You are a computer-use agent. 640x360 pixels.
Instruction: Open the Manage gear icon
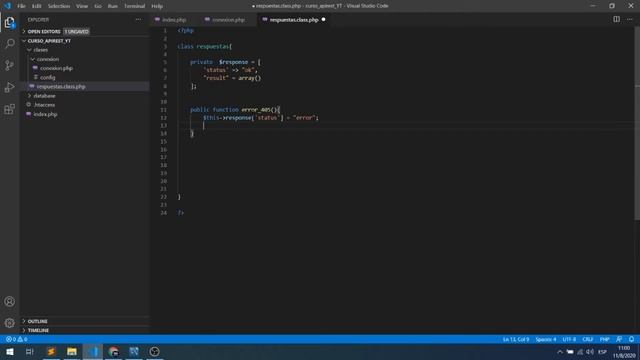point(9,323)
